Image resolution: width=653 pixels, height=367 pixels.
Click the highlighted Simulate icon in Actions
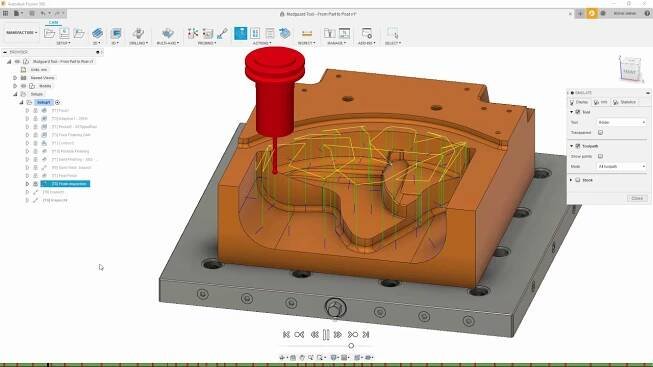(x=241, y=33)
